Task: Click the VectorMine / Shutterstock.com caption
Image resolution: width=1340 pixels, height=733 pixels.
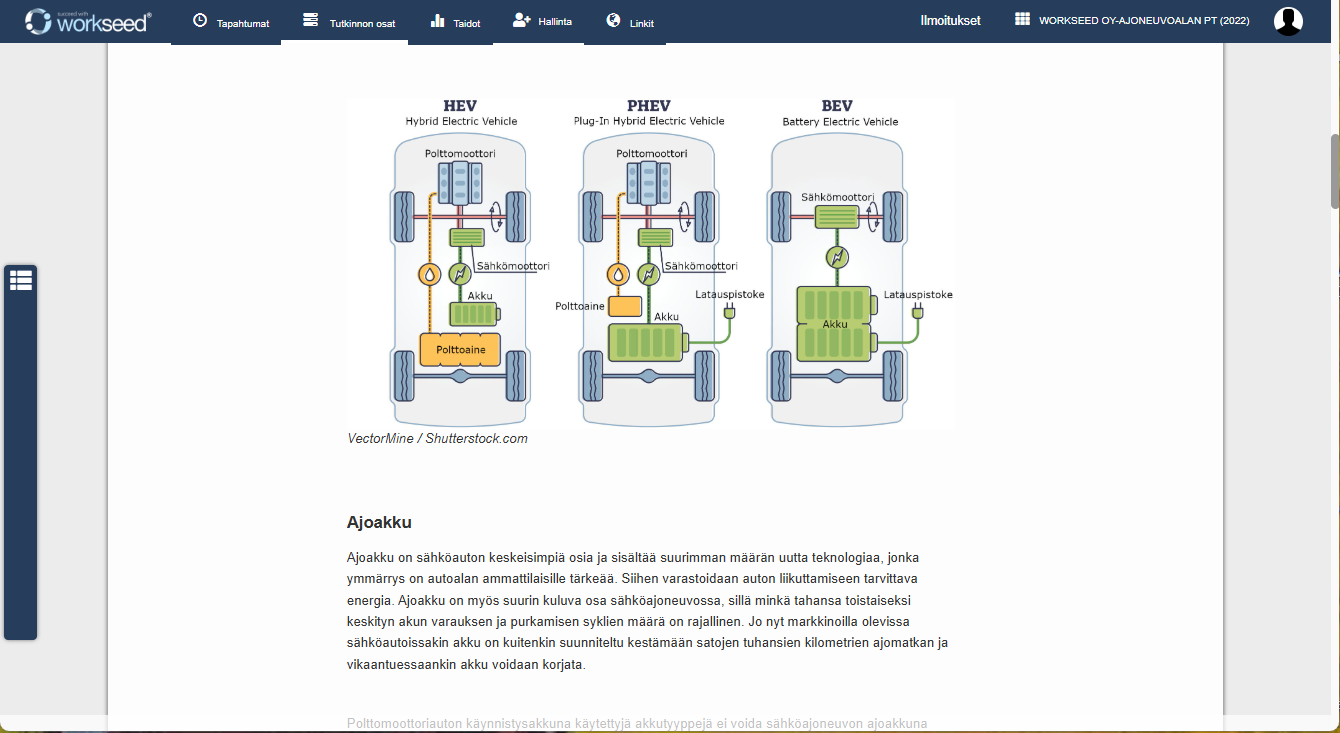Action: click(x=437, y=438)
